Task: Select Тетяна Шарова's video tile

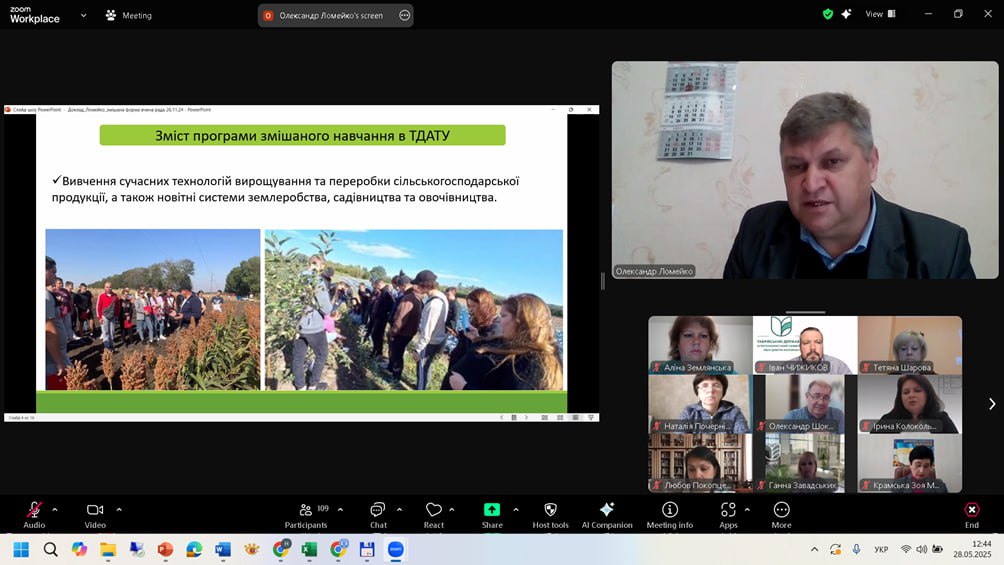Action: click(910, 345)
